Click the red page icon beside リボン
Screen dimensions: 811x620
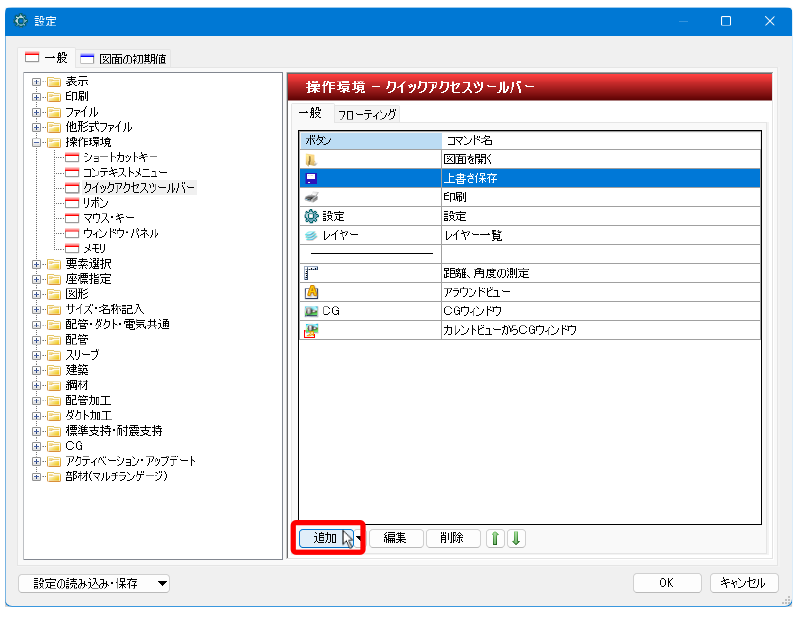tap(72, 203)
